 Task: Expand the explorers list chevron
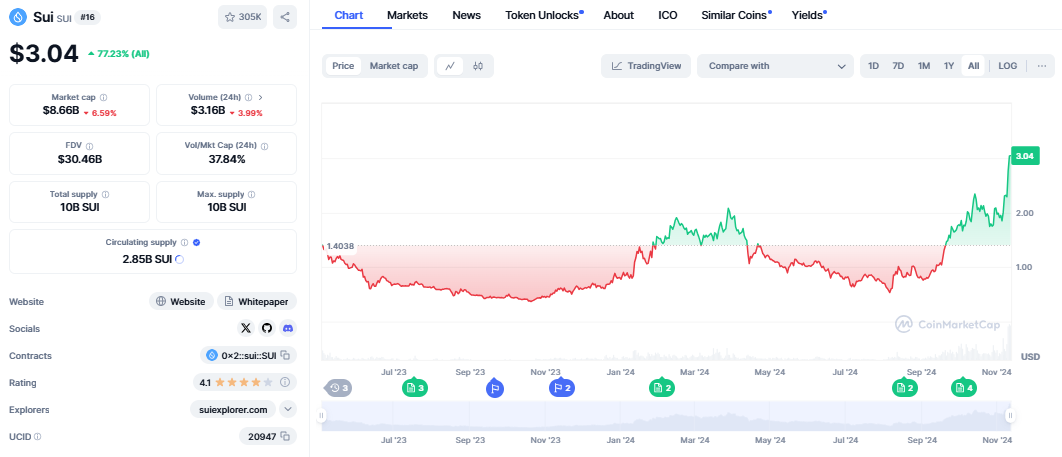click(288, 410)
